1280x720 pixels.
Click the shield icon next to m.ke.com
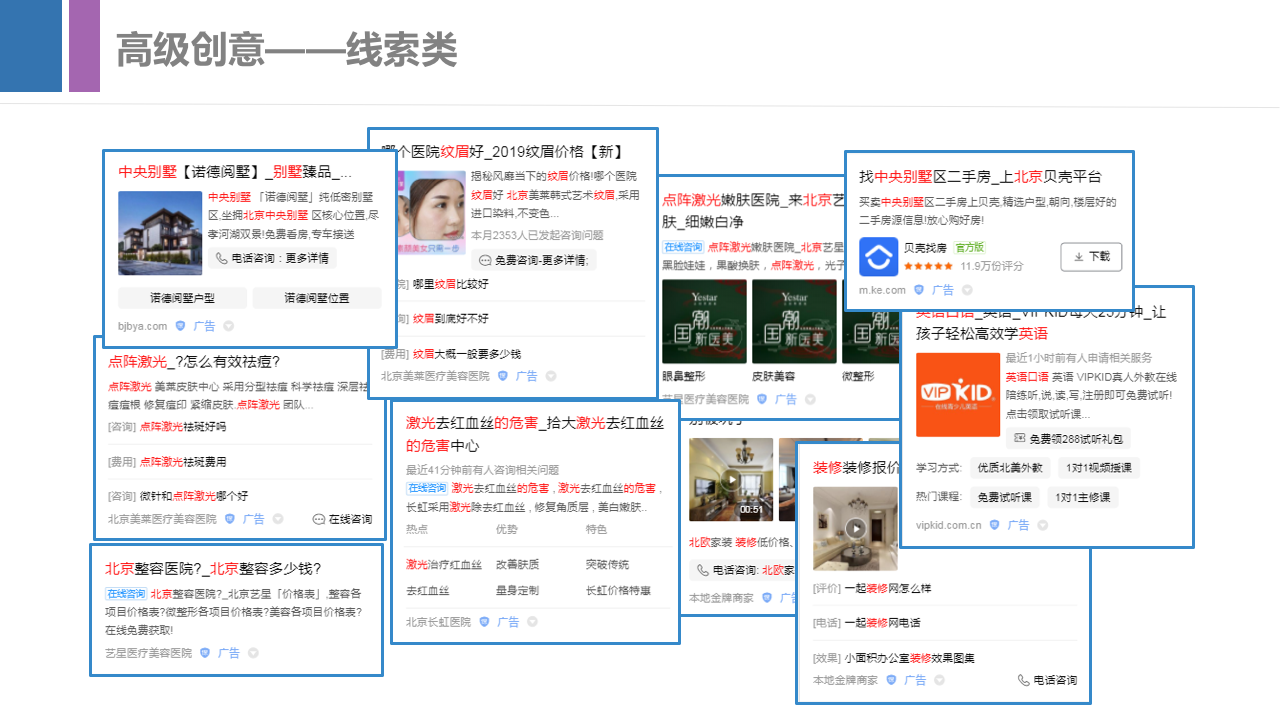pyautogui.click(x=919, y=290)
